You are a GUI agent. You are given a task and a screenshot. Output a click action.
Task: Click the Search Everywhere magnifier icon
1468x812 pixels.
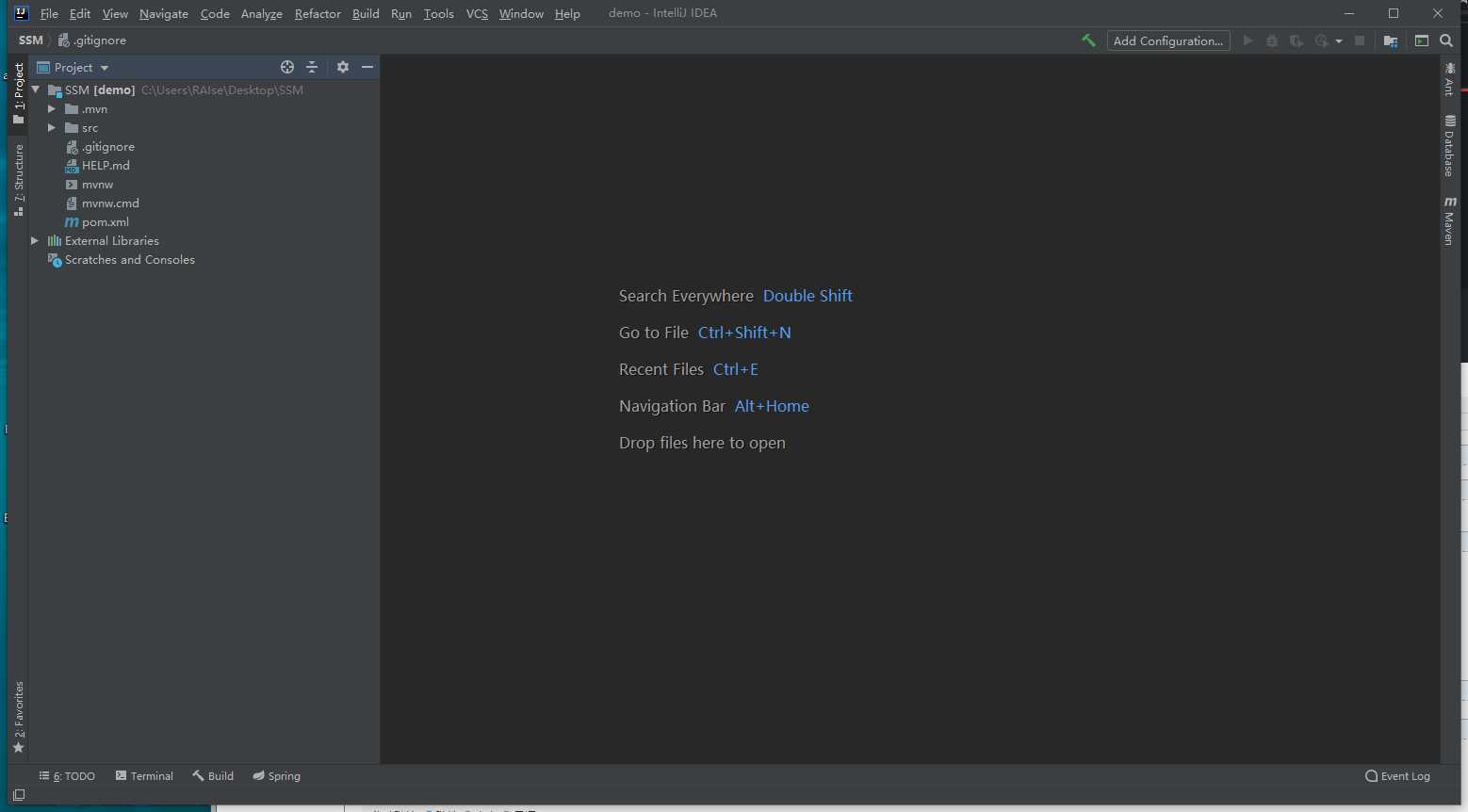pyautogui.click(x=1446, y=41)
